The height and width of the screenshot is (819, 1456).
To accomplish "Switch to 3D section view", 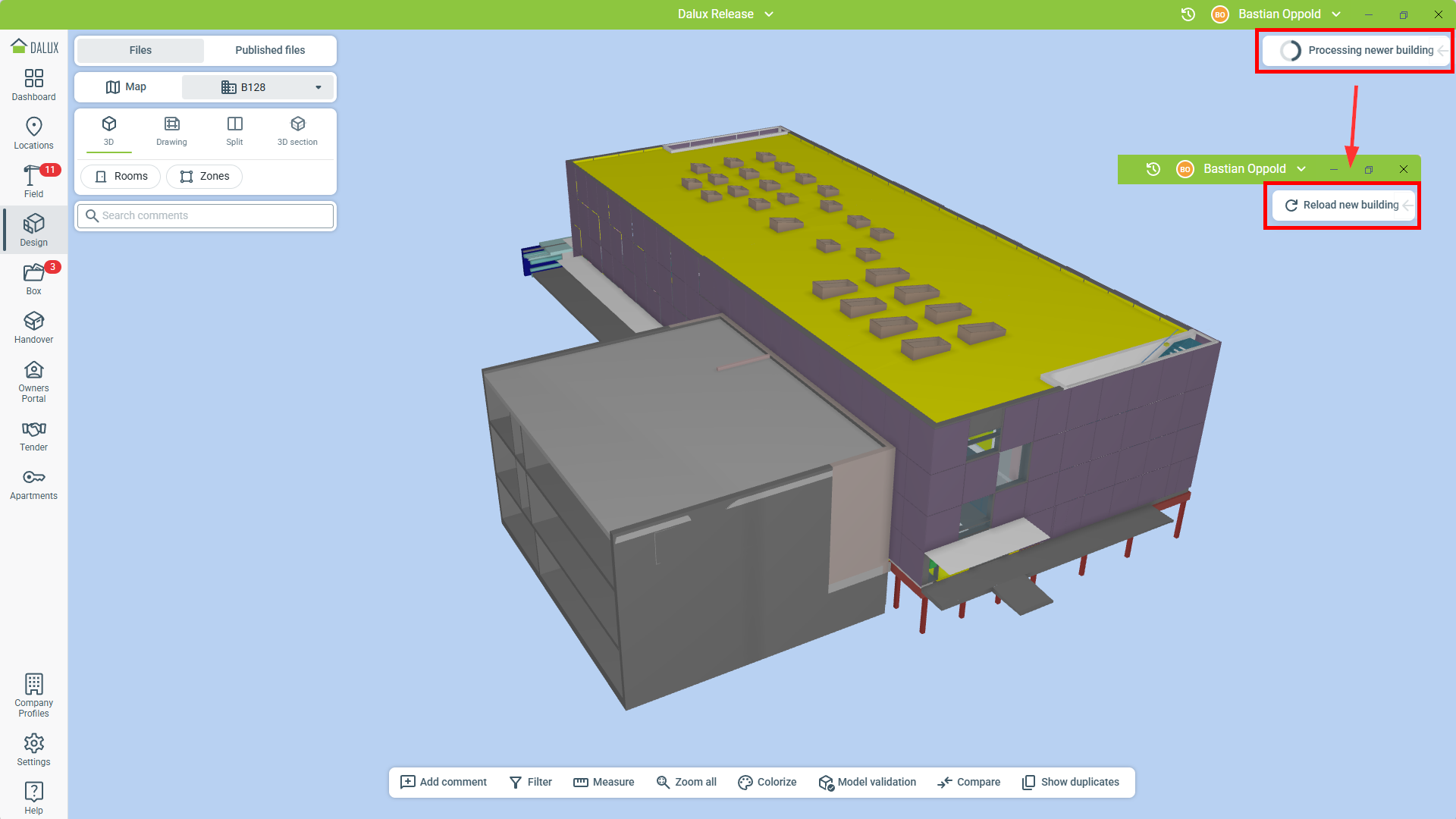I will pyautogui.click(x=297, y=131).
